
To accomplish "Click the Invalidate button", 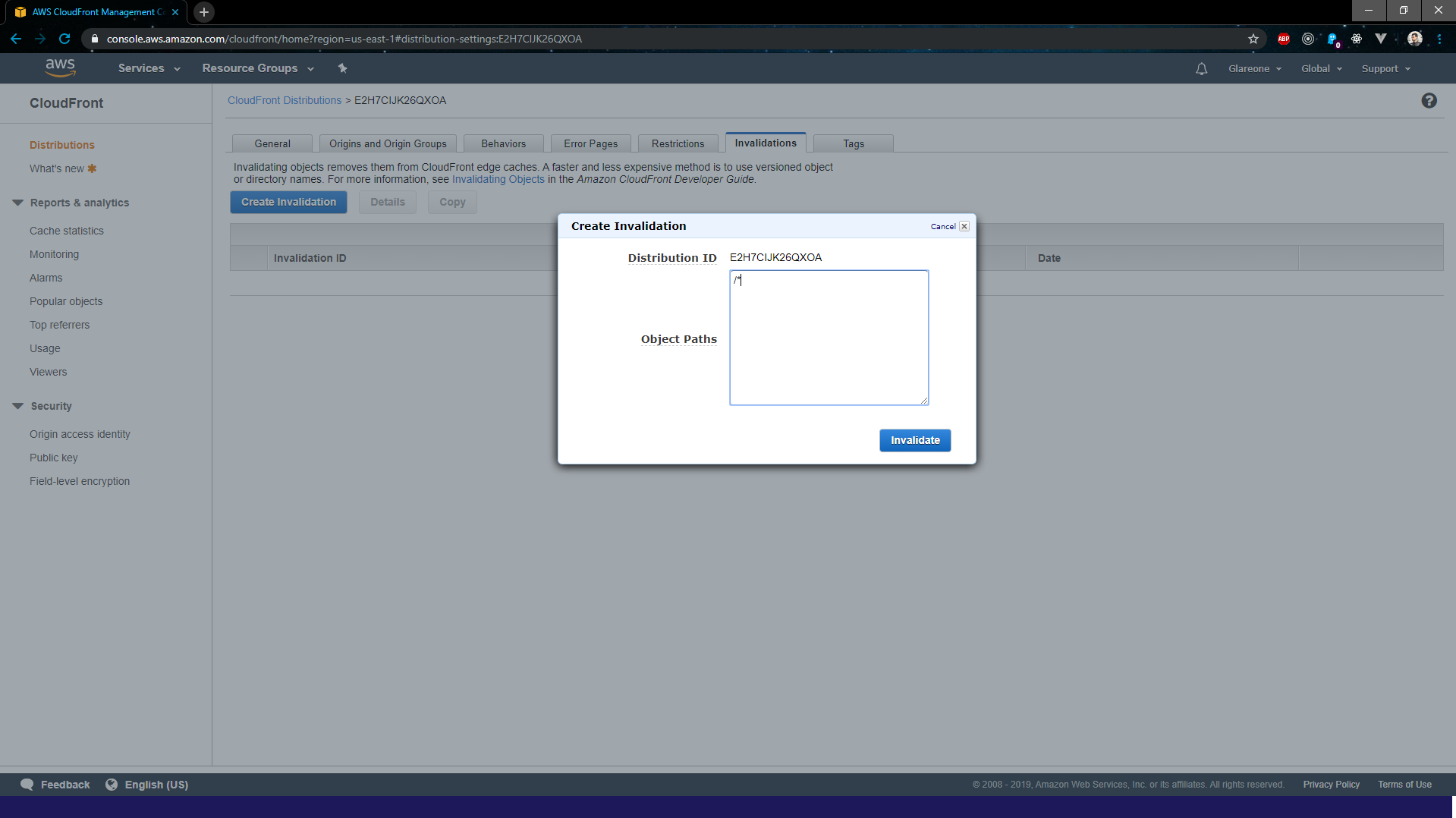I will click(x=915, y=440).
